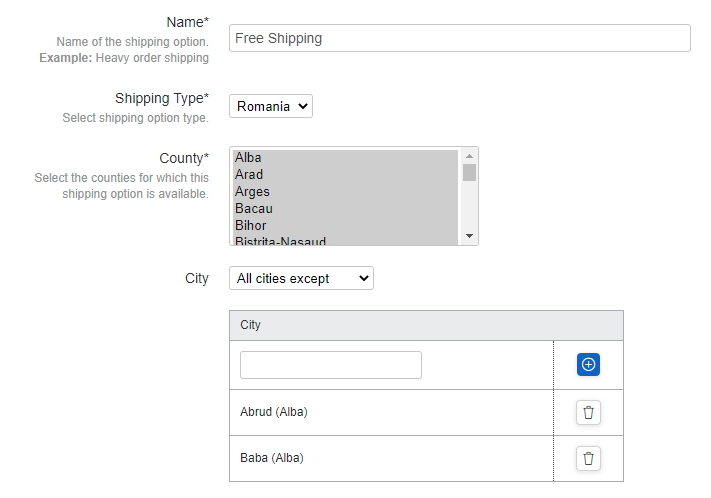Click the Name field containing Free Shipping

(460, 38)
